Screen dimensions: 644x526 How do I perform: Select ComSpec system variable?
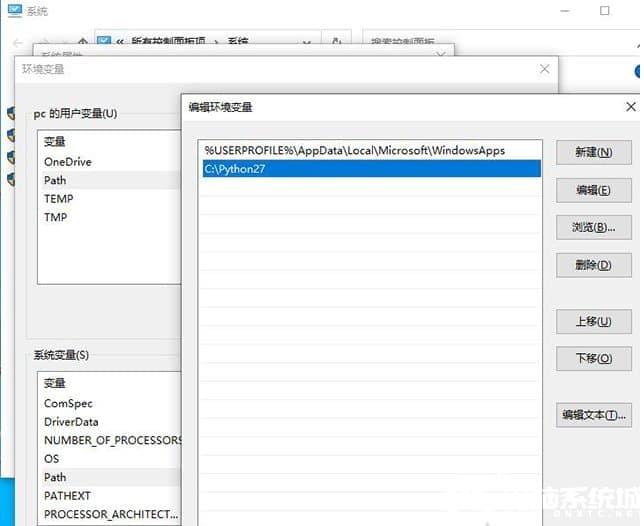tap(111, 403)
